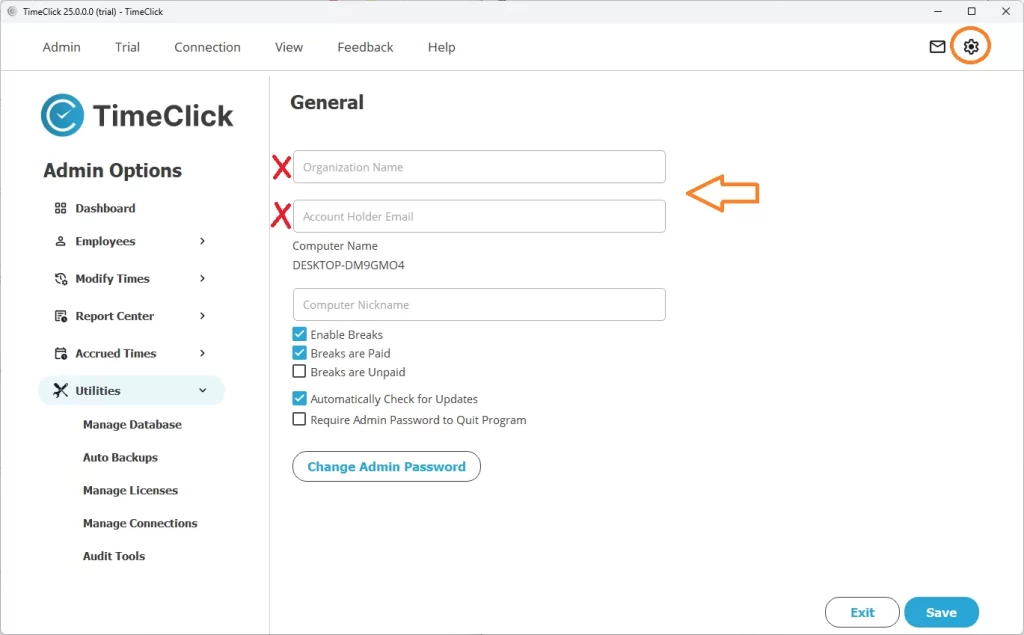Click the Modify Times clock icon
Image resolution: width=1024 pixels, height=635 pixels.
[61, 278]
